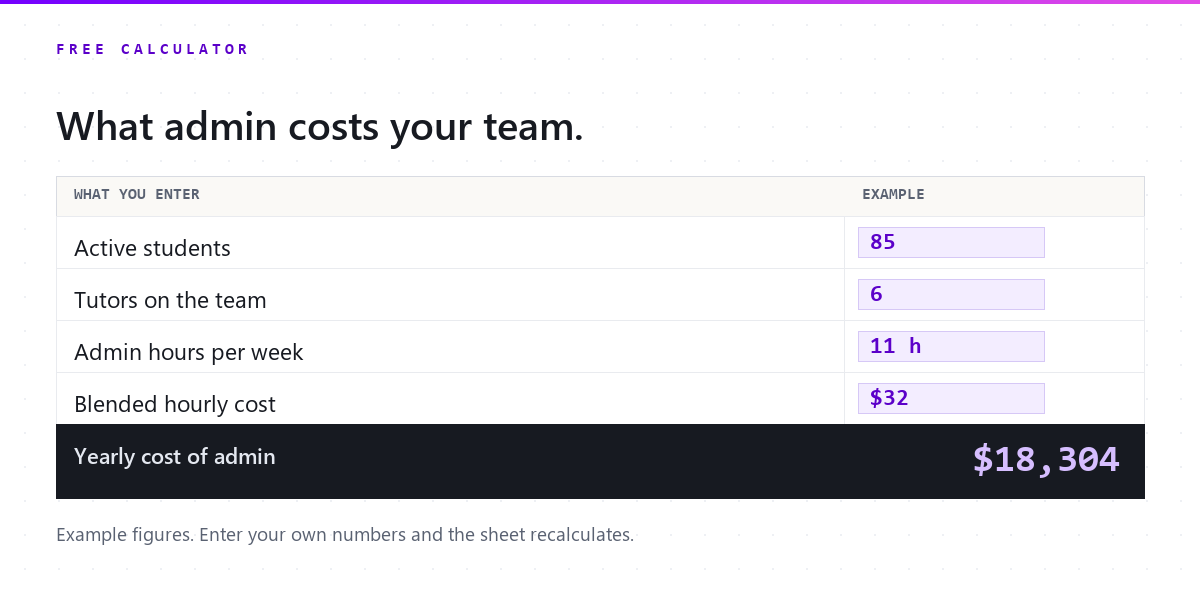Viewport: 1200px width, 594px height.
Task: Click the "Admin hours per week" label
Action: point(188,352)
